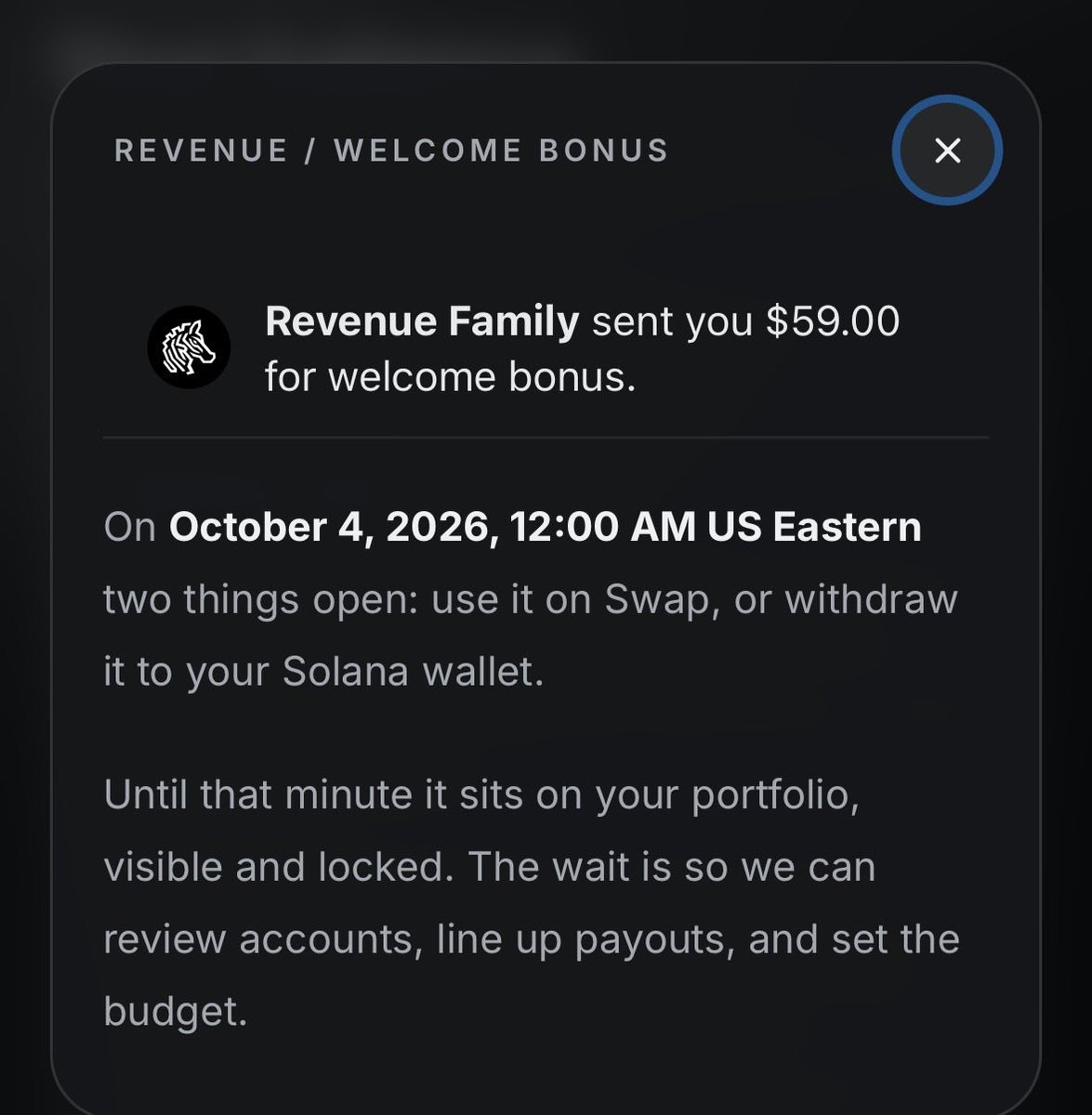
Task: Select the REVENUE breadcrumb in header
Action: [x=201, y=151]
